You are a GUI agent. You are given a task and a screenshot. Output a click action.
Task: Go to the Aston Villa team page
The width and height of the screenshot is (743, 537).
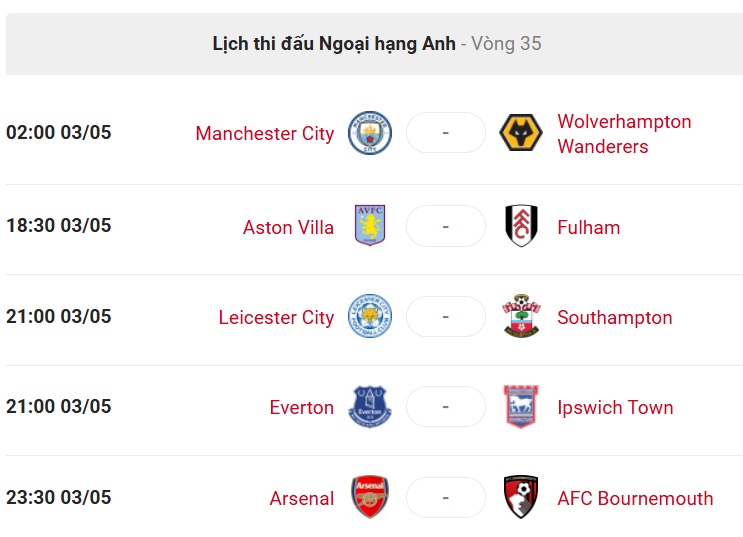click(x=289, y=228)
